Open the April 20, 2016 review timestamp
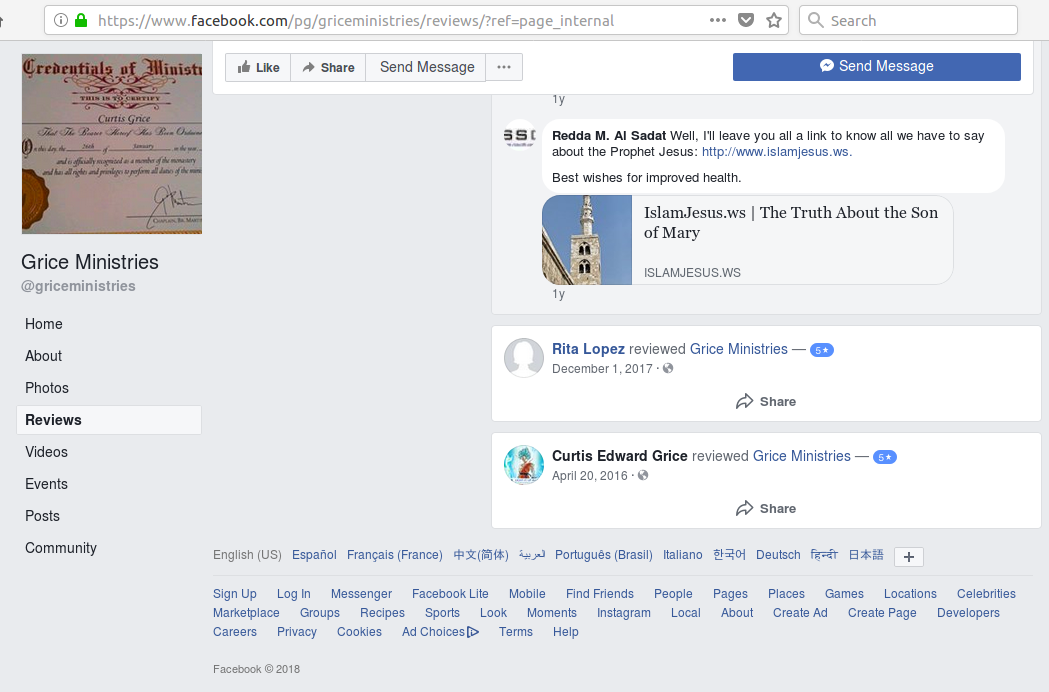Screen dimensions: 1049x692 pyautogui.click(x=589, y=476)
